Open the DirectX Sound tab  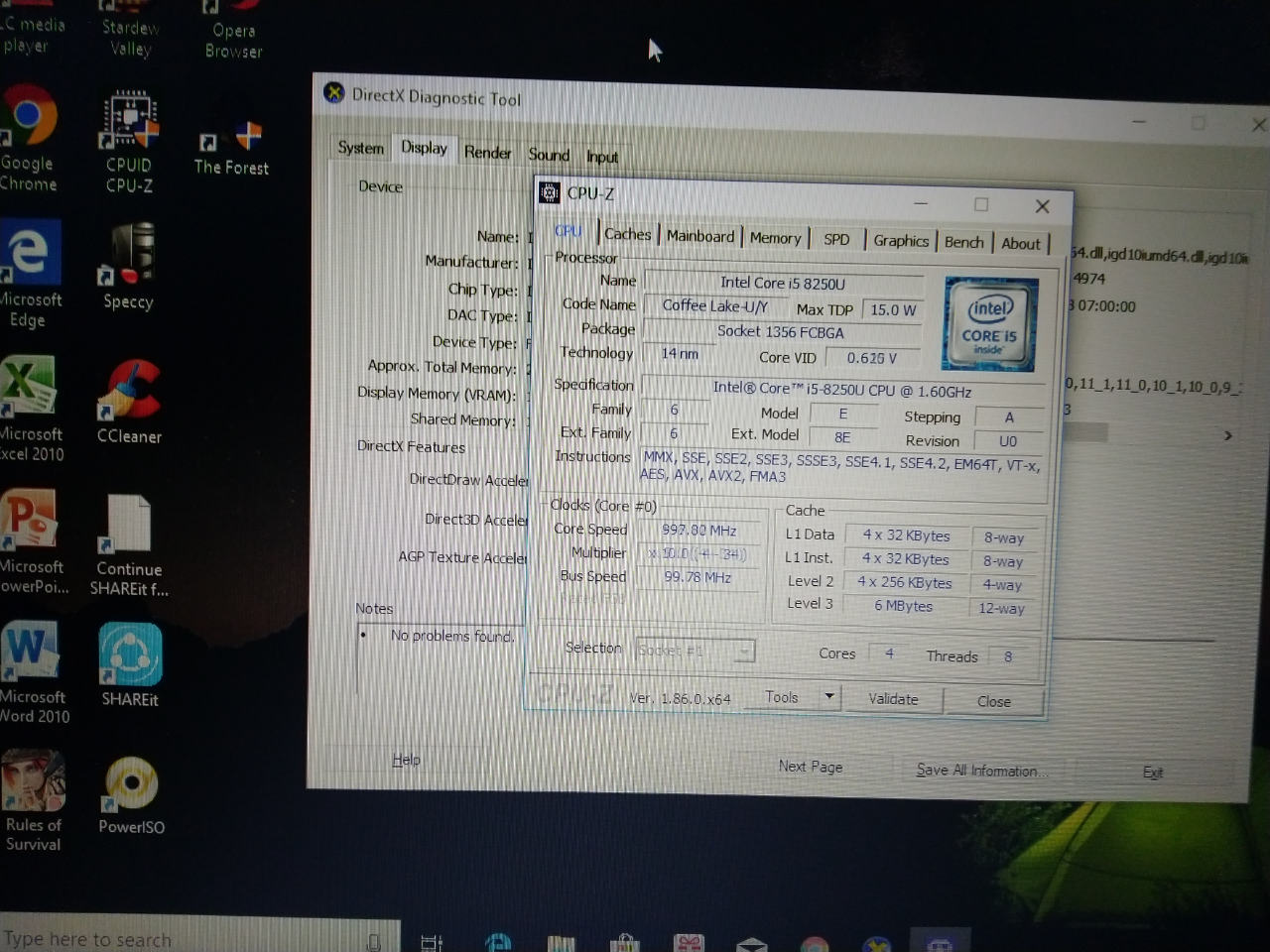coord(549,154)
